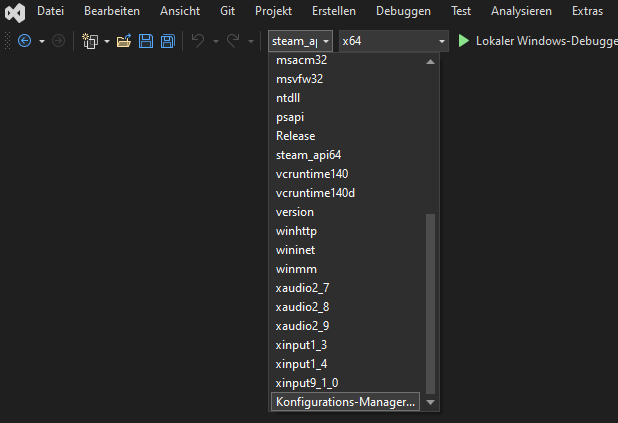Screen dimensions: 618x423
Task: Click the open file folder icon
Action: 124,41
